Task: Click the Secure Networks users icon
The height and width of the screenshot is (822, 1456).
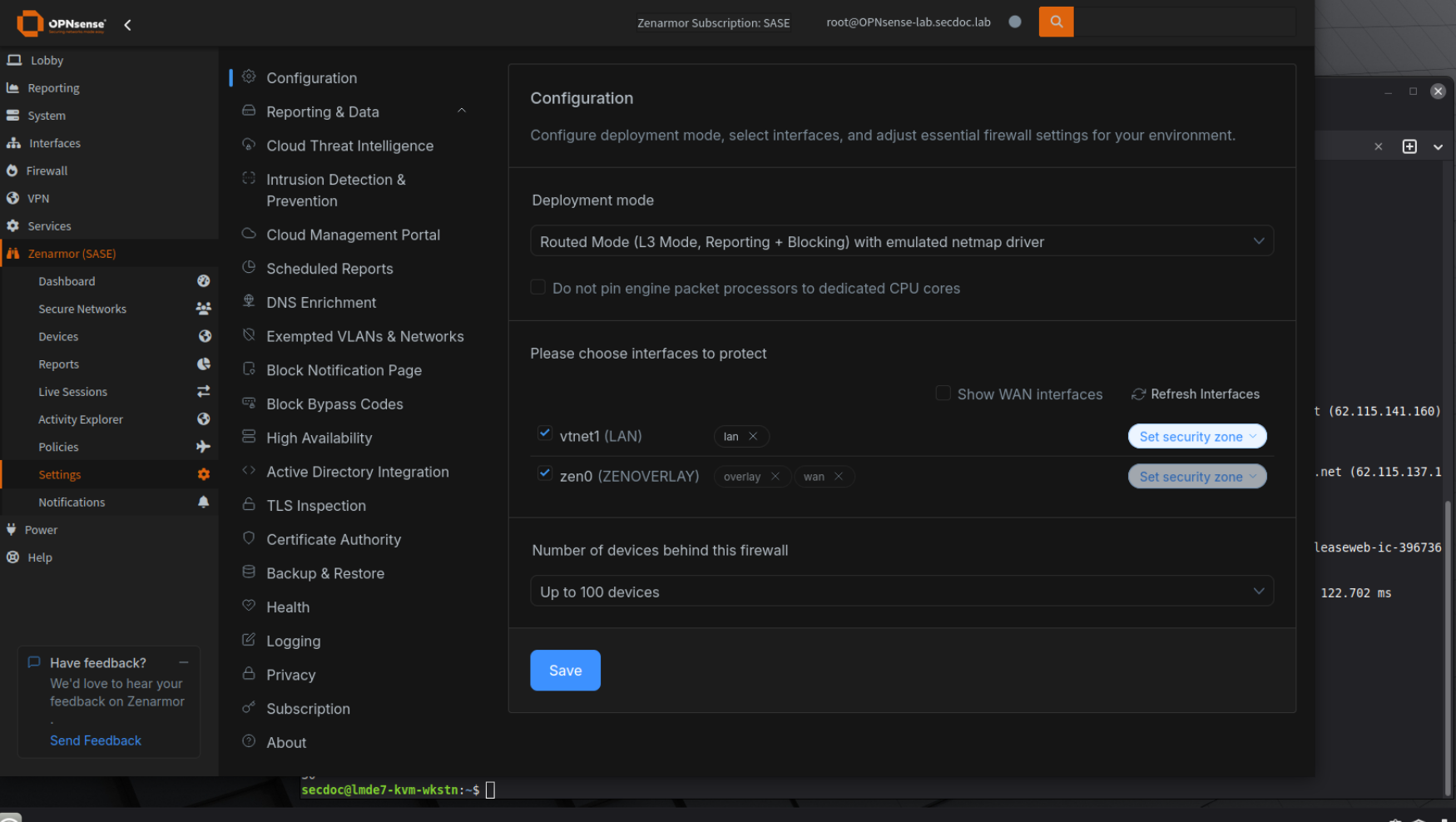Action: coord(203,309)
